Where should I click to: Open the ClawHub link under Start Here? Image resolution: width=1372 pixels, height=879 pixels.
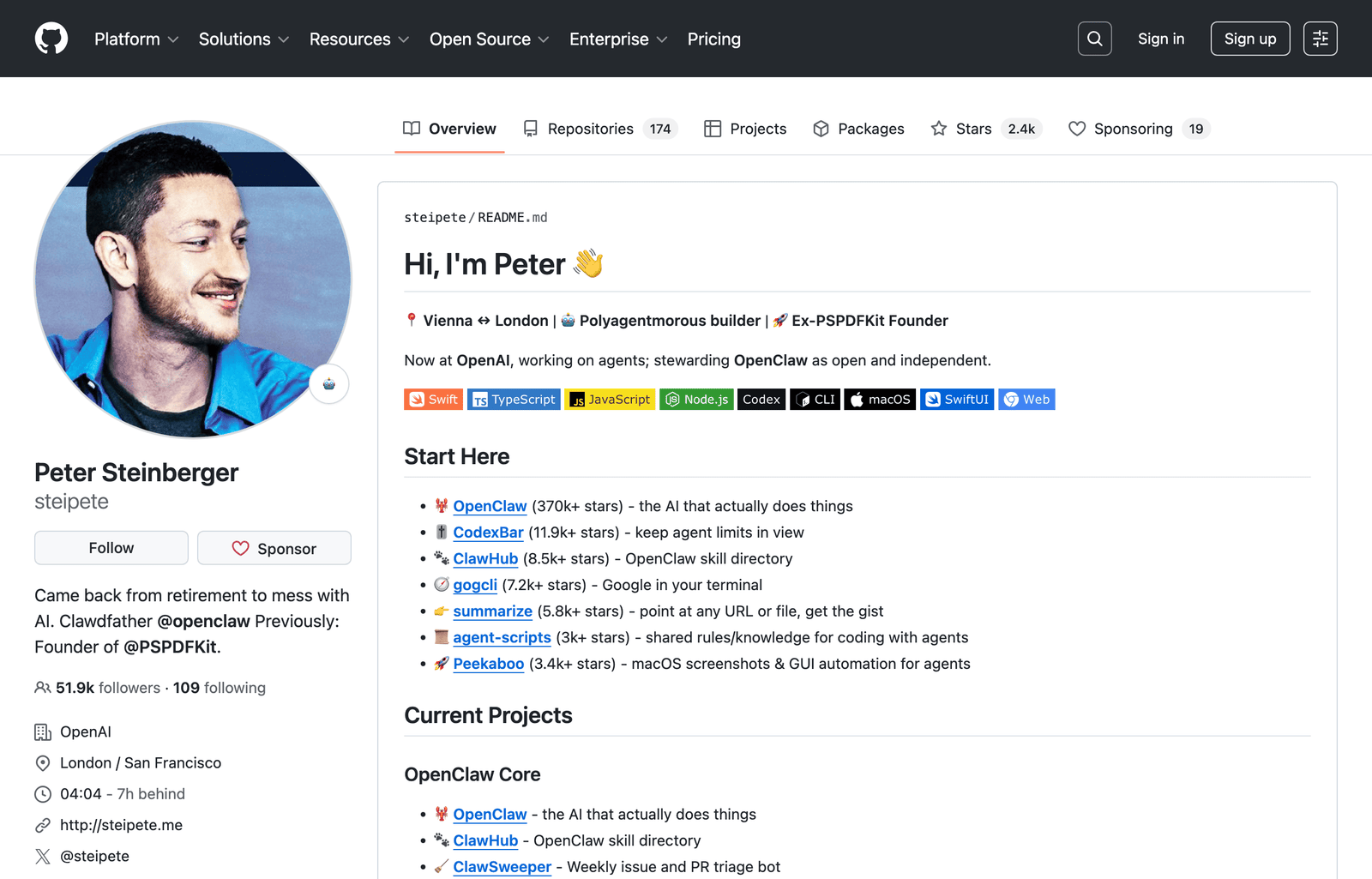point(485,559)
